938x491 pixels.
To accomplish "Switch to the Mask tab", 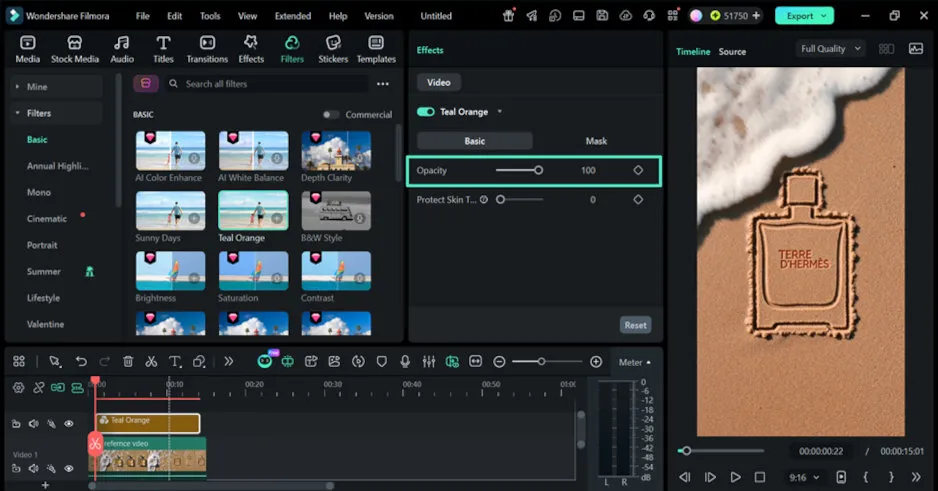I will click(x=596, y=141).
